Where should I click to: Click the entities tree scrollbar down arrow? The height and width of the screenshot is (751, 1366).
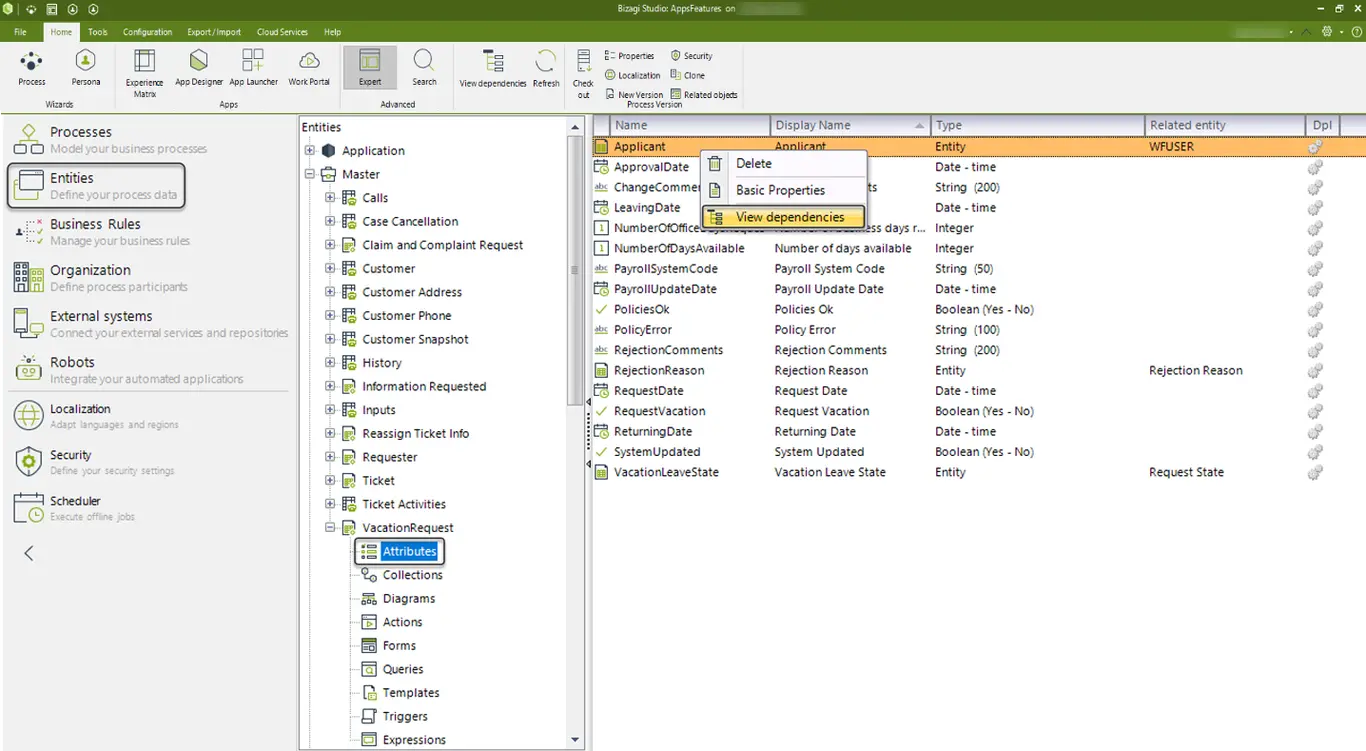(x=575, y=740)
